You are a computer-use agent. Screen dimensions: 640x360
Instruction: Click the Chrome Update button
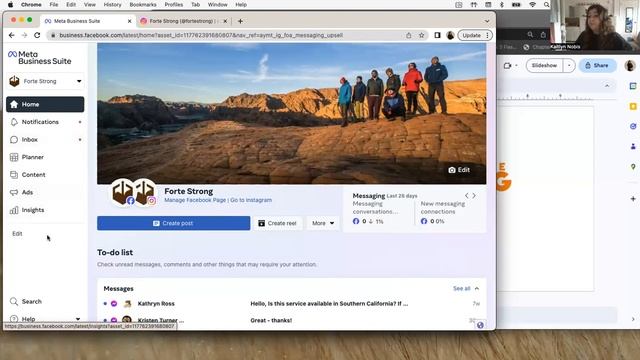[475, 36]
